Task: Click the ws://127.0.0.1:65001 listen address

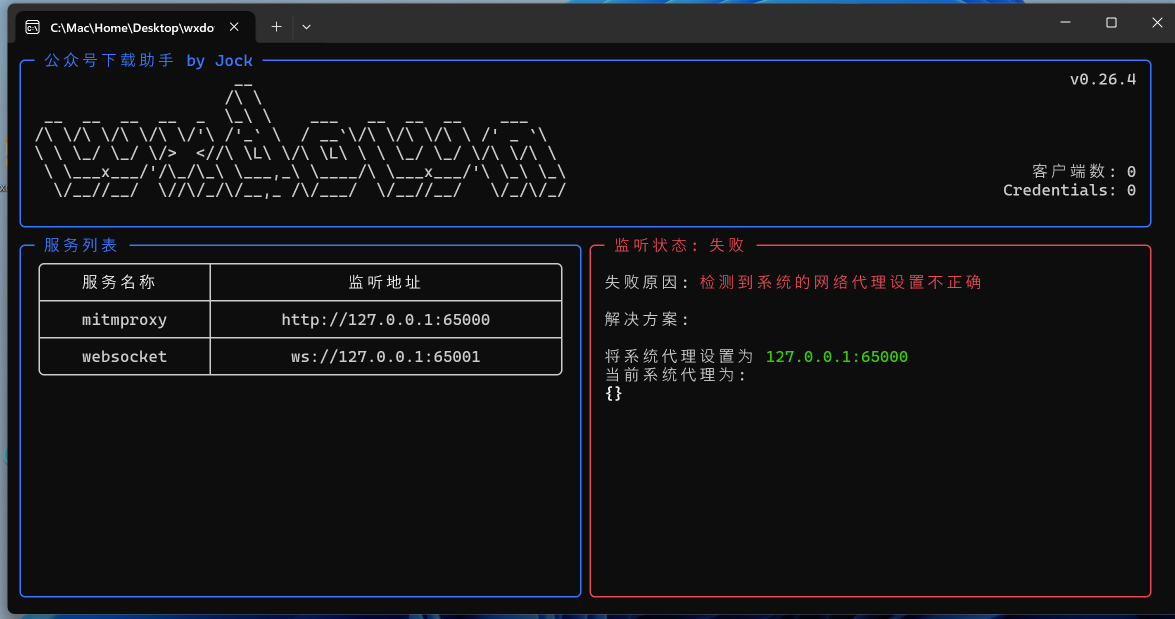Action: pyautogui.click(x=385, y=356)
